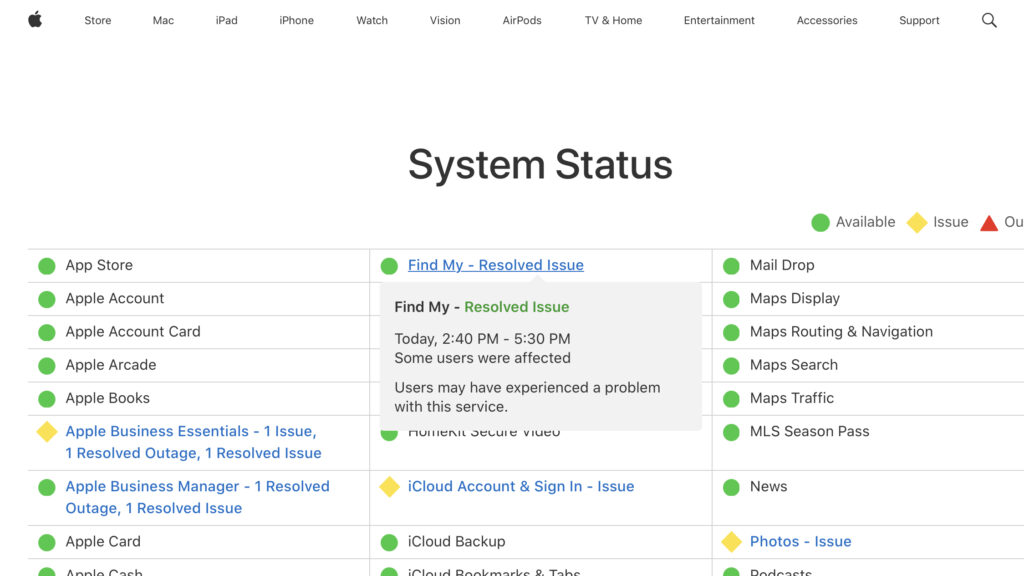This screenshot has width=1024, height=576.
Task: Open the Photos - Issue status link
Action: point(800,541)
